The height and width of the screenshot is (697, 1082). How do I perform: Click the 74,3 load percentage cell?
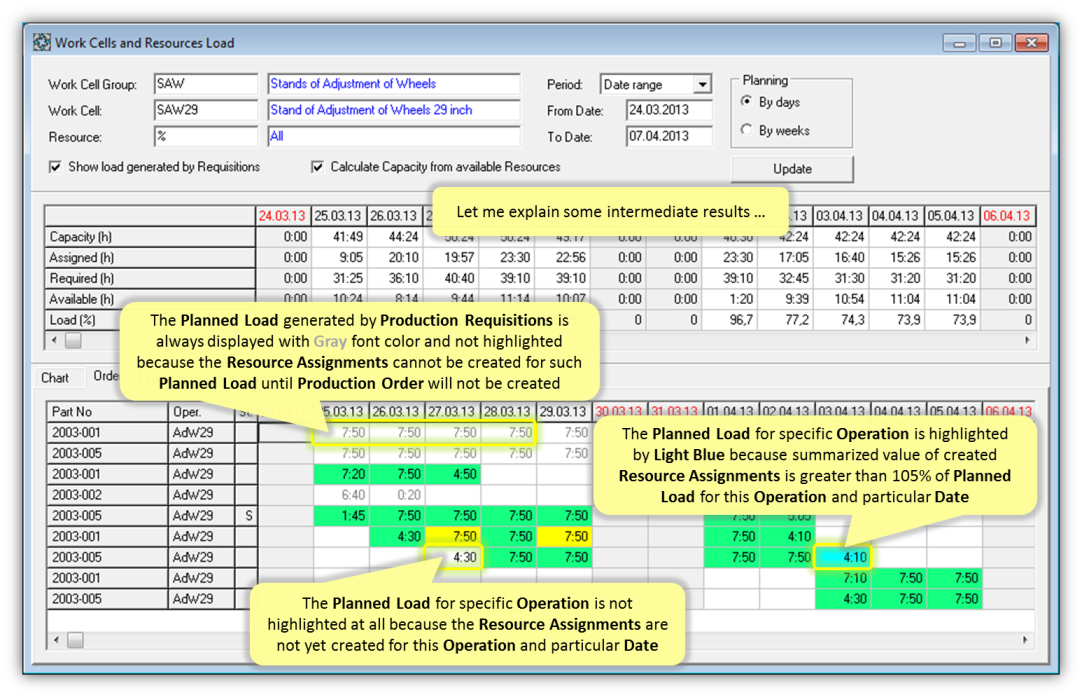click(x=843, y=320)
